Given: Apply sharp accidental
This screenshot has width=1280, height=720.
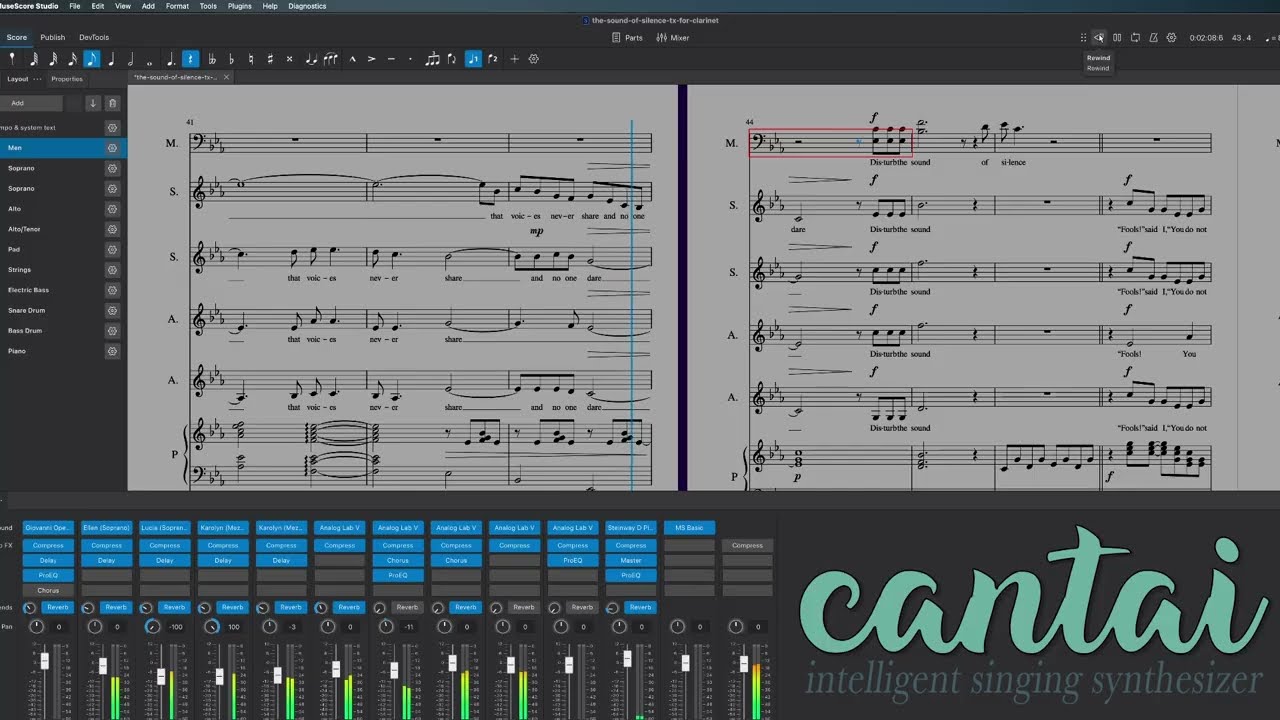Looking at the screenshot, I should (x=270, y=59).
